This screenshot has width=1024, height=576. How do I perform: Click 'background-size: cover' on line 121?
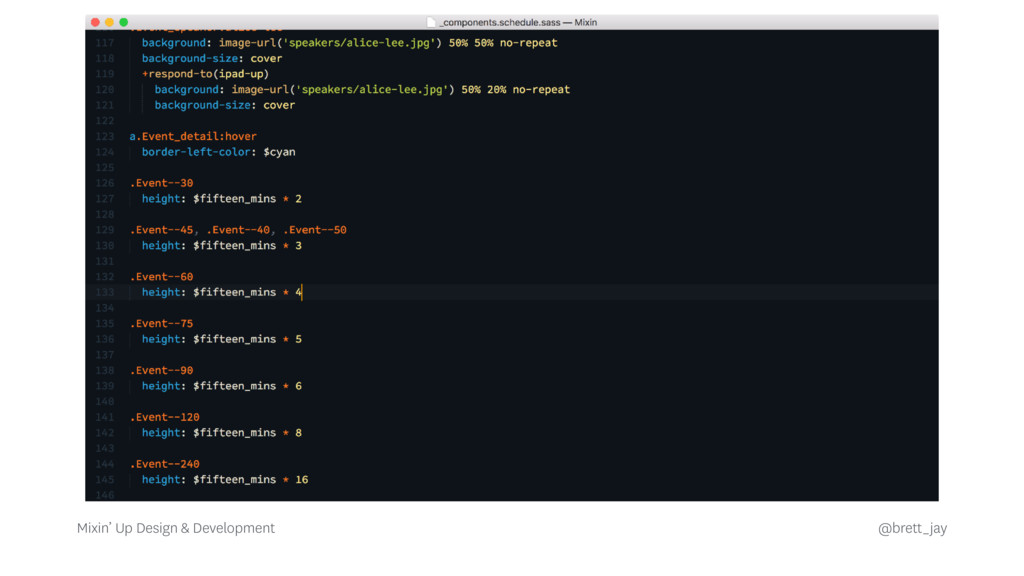225,106
